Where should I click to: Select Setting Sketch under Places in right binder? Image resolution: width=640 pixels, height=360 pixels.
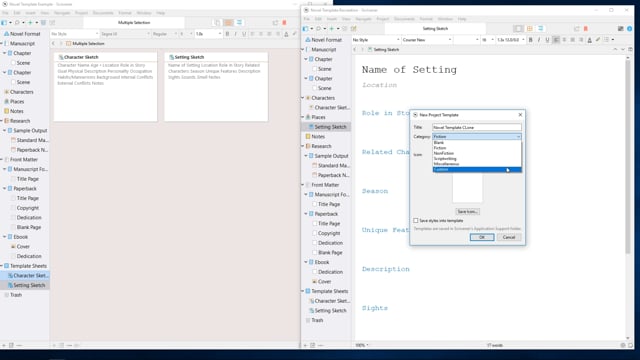coord(330,127)
